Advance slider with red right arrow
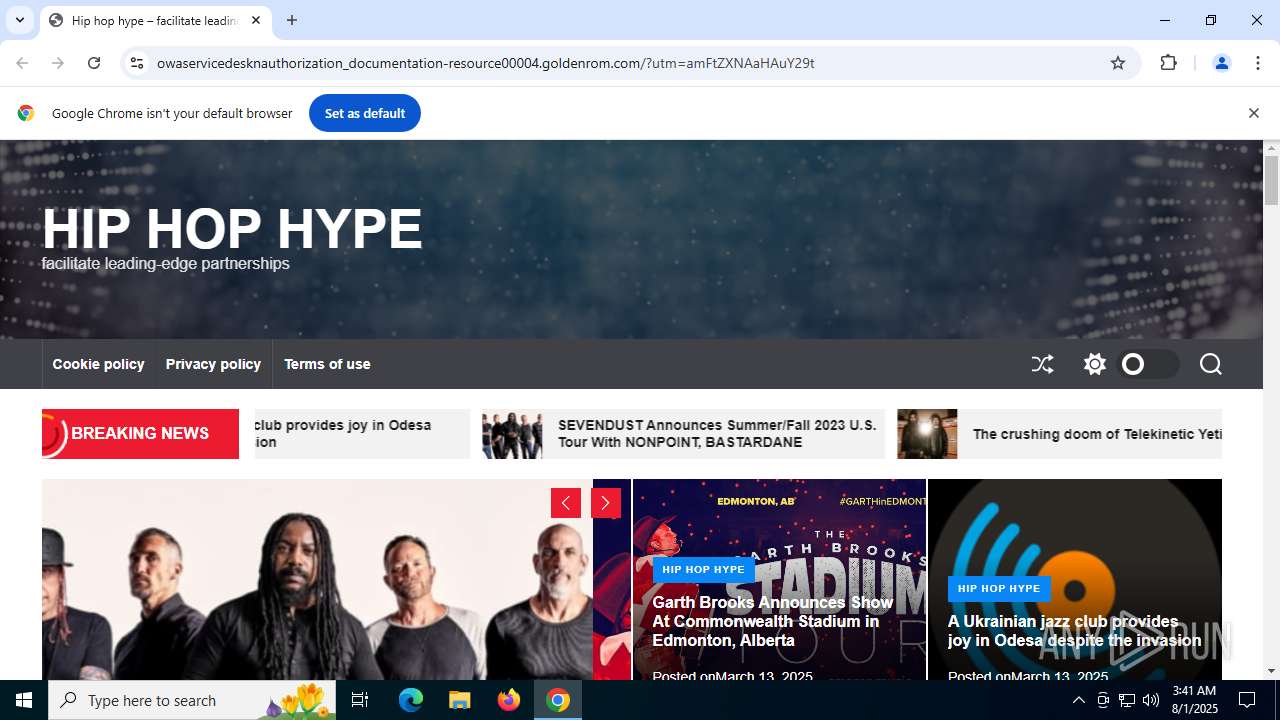The height and width of the screenshot is (720, 1280). coord(606,503)
